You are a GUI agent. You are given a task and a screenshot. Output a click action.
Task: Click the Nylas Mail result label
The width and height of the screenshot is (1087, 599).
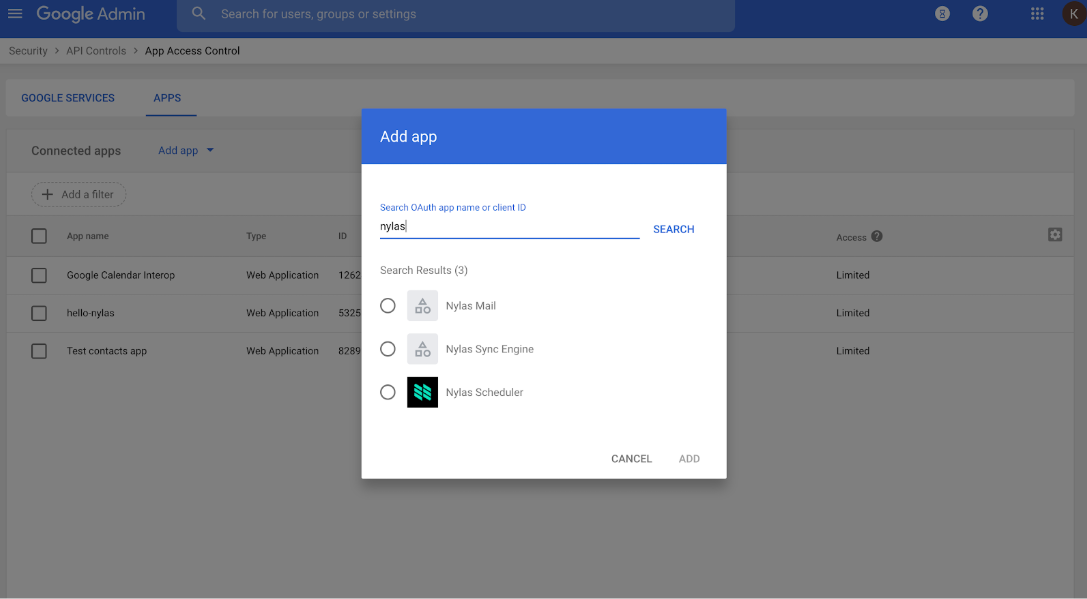coord(471,306)
